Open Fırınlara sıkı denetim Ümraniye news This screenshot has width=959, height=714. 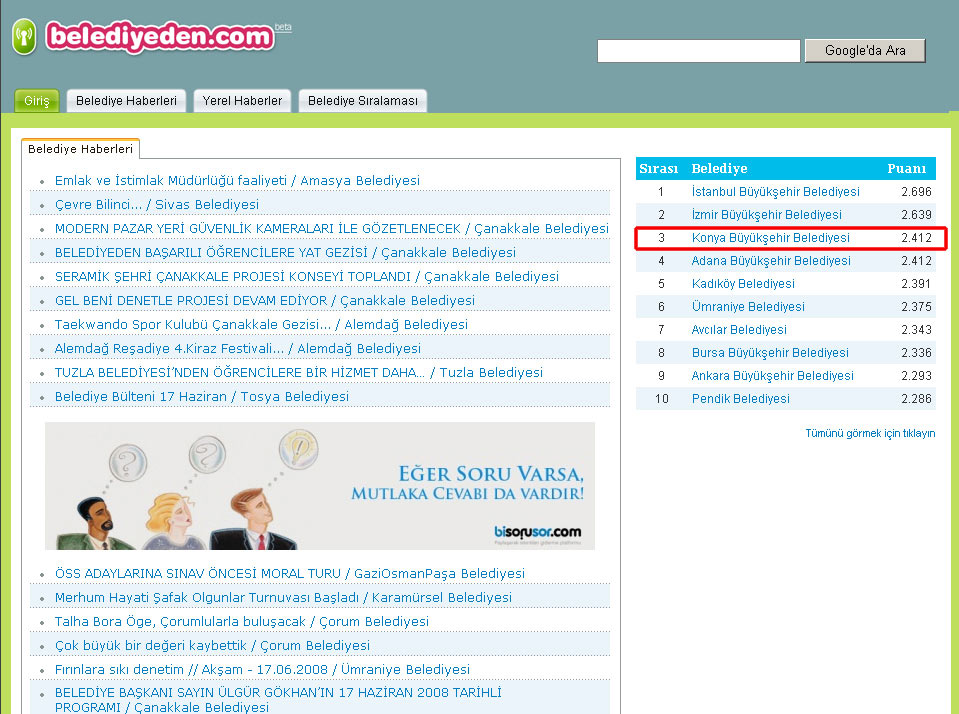pyautogui.click(x=262, y=669)
